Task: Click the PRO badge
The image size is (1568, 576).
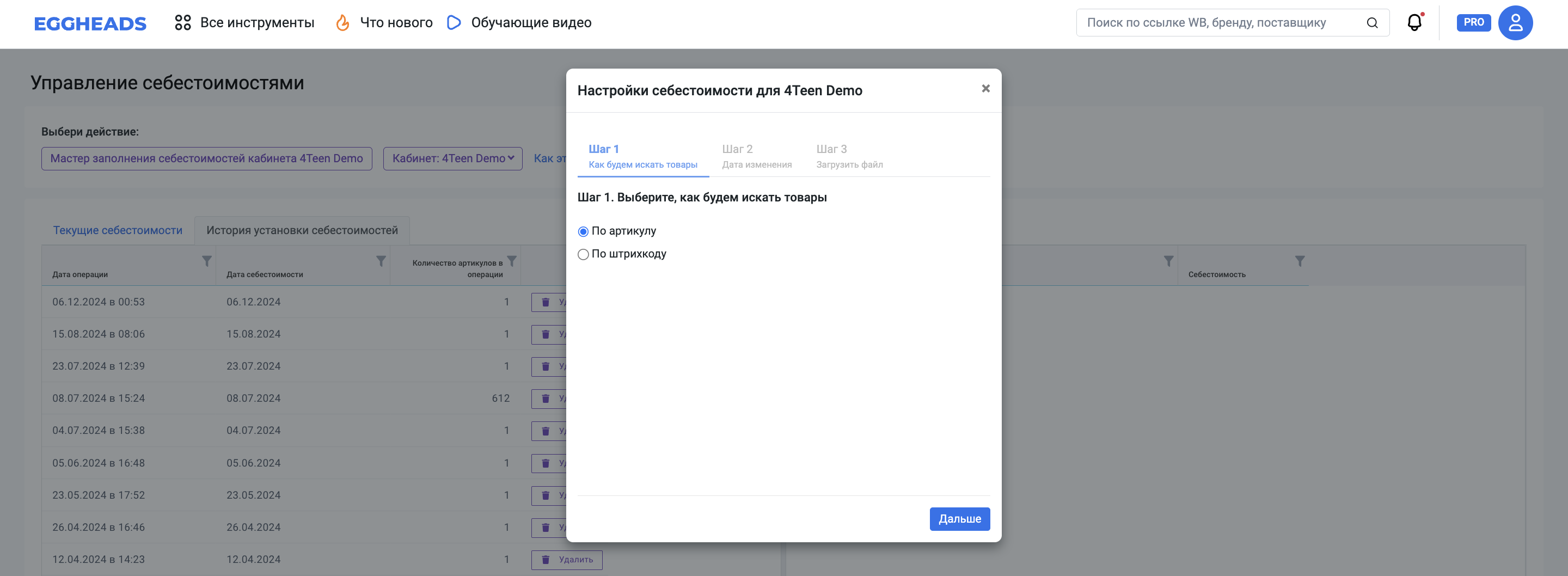Action: (x=1473, y=22)
